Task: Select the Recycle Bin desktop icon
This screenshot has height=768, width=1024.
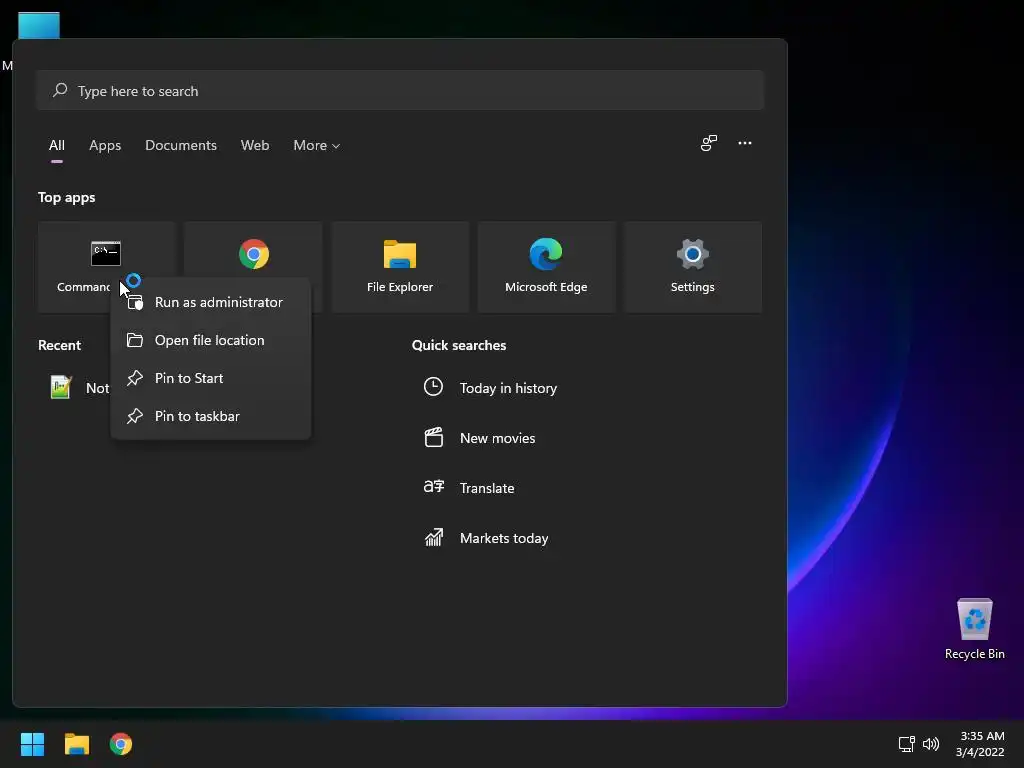Action: click(x=974, y=628)
